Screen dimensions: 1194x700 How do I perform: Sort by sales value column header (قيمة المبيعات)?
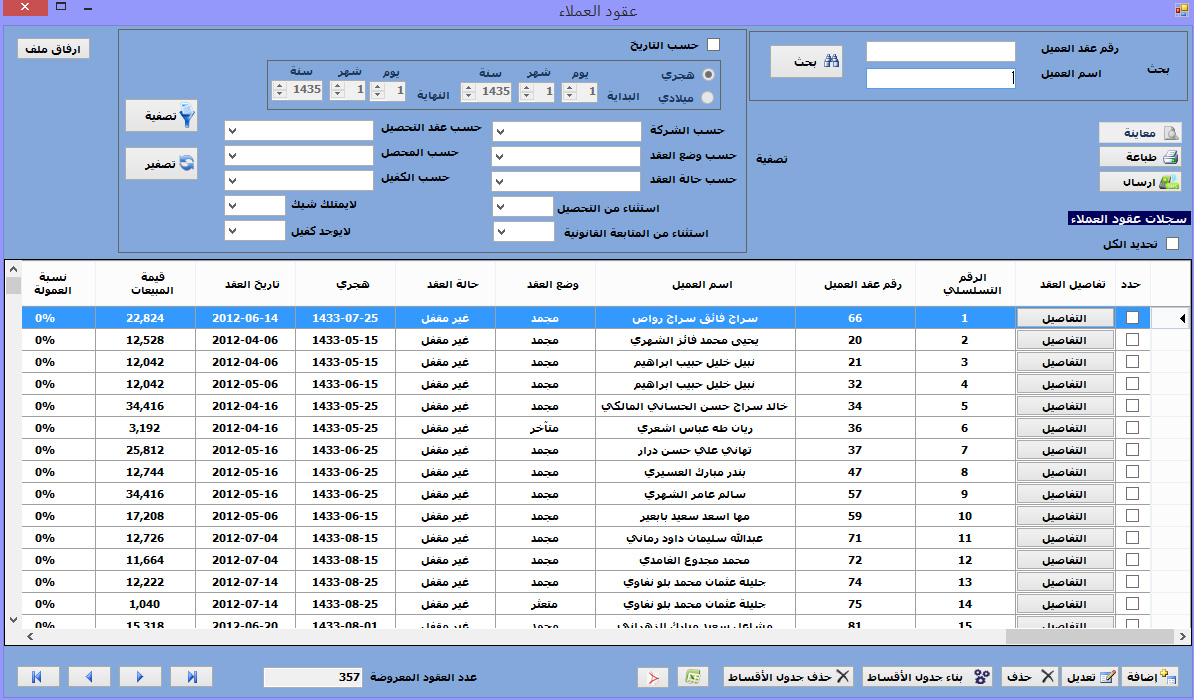click(147, 283)
